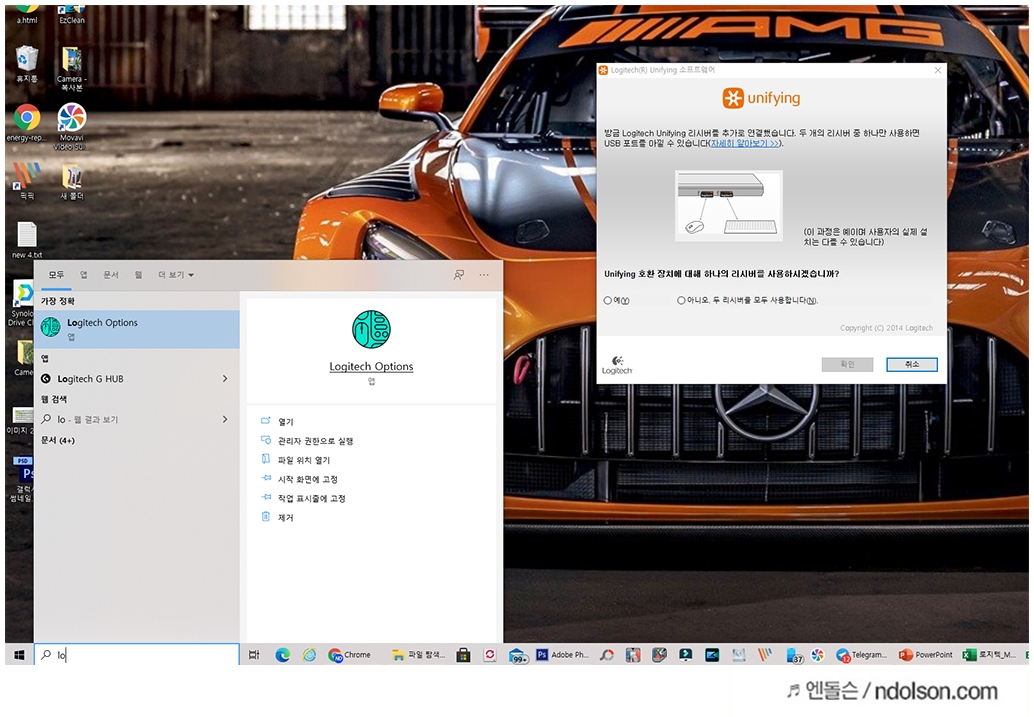
Task: Click 취소 button in Unifying dialog
Action: (x=911, y=365)
